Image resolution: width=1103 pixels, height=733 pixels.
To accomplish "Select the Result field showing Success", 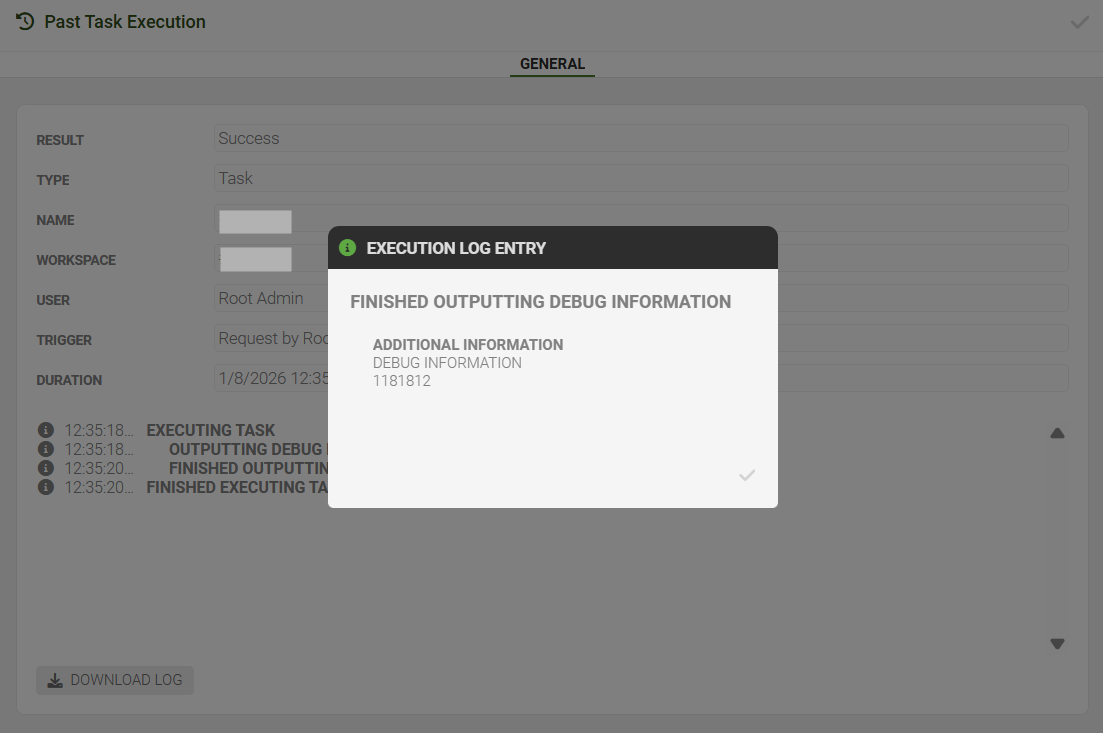I will (x=640, y=138).
